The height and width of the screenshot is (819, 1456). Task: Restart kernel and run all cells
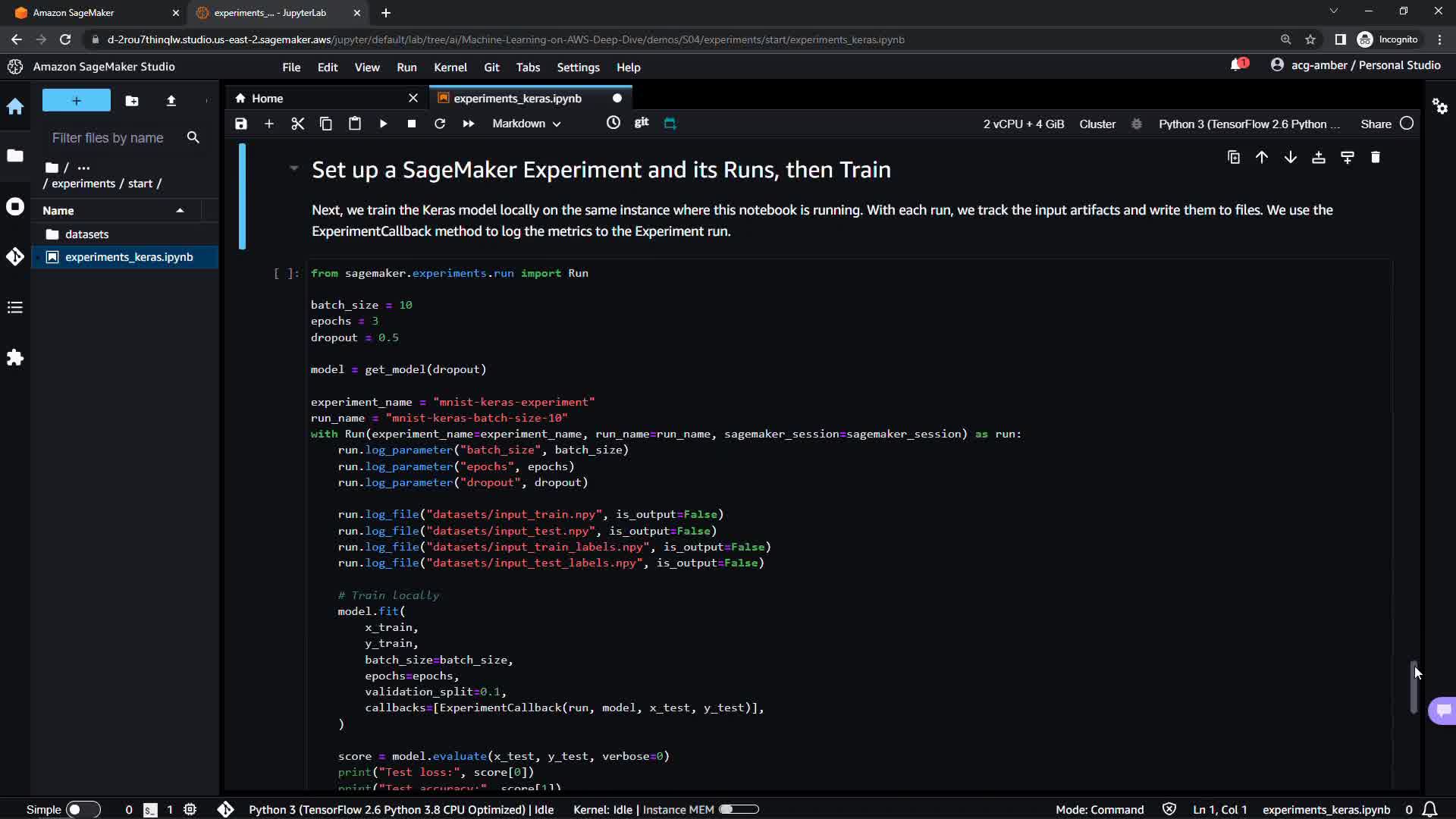[x=469, y=124]
